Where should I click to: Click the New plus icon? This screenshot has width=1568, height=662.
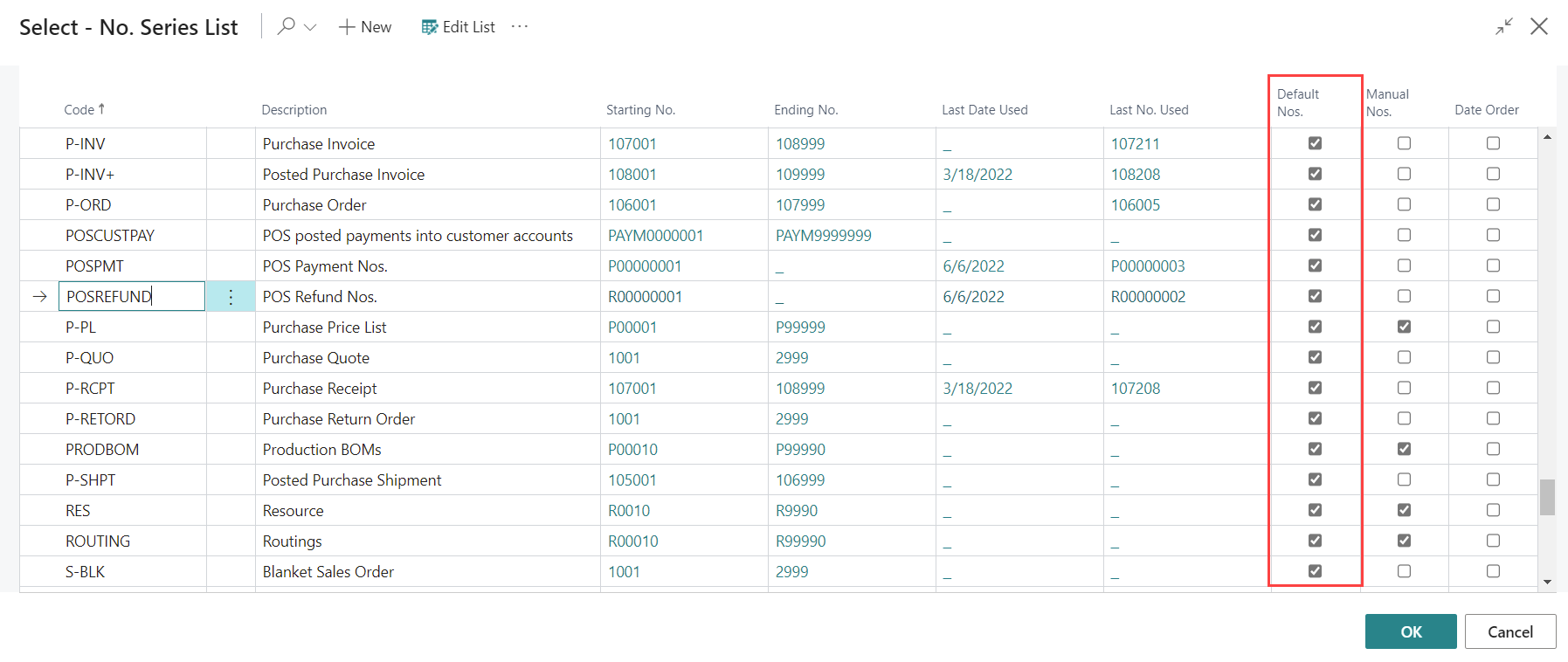[347, 27]
